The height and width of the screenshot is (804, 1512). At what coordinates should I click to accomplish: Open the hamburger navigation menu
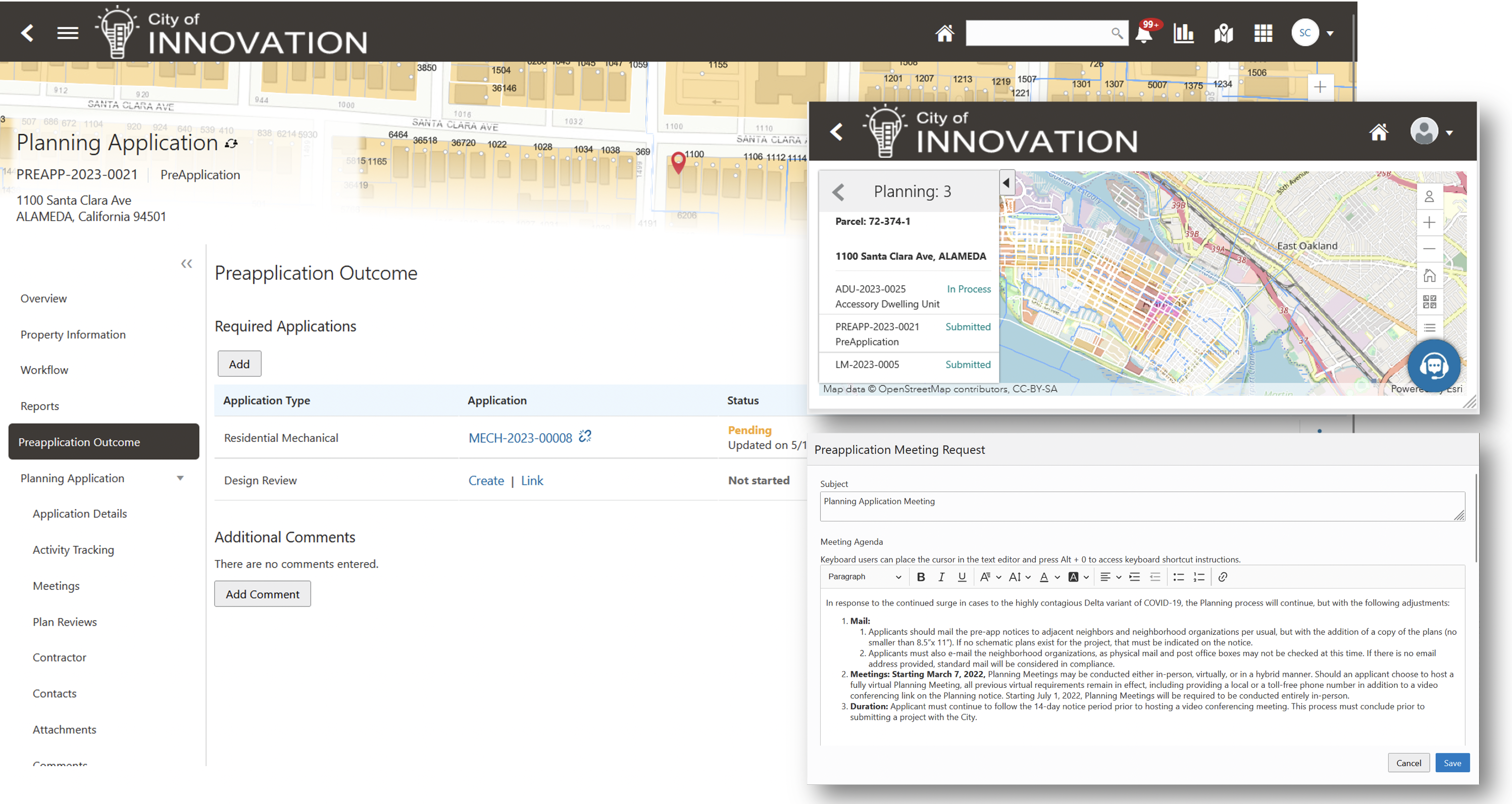tap(68, 33)
